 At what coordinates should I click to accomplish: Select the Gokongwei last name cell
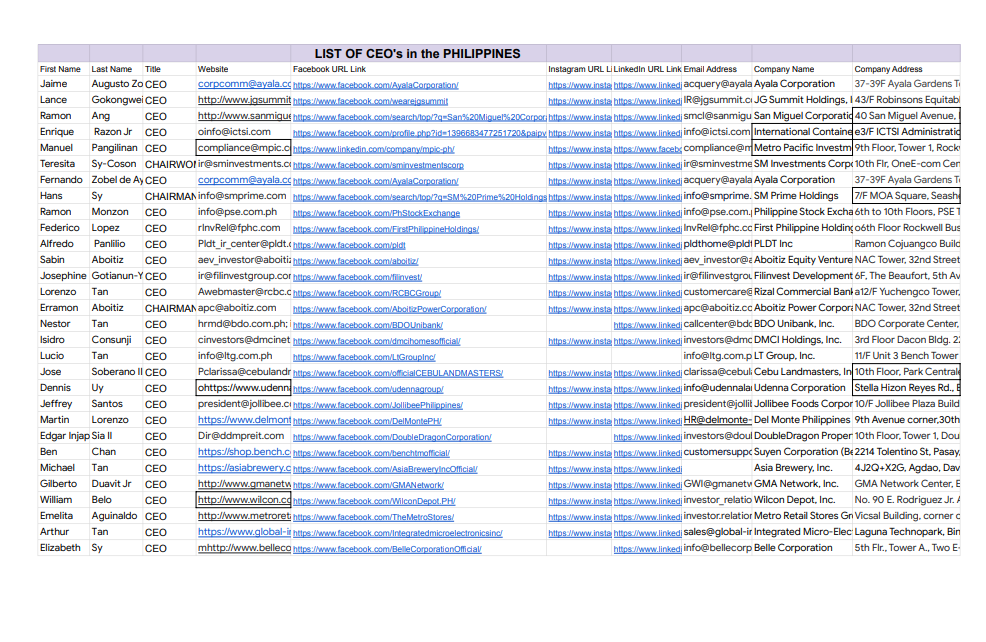[x=116, y=100]
